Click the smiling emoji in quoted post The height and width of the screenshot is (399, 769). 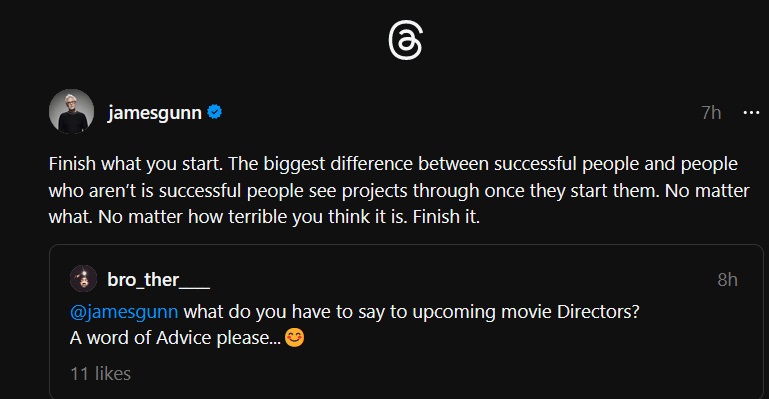[294, 337]
